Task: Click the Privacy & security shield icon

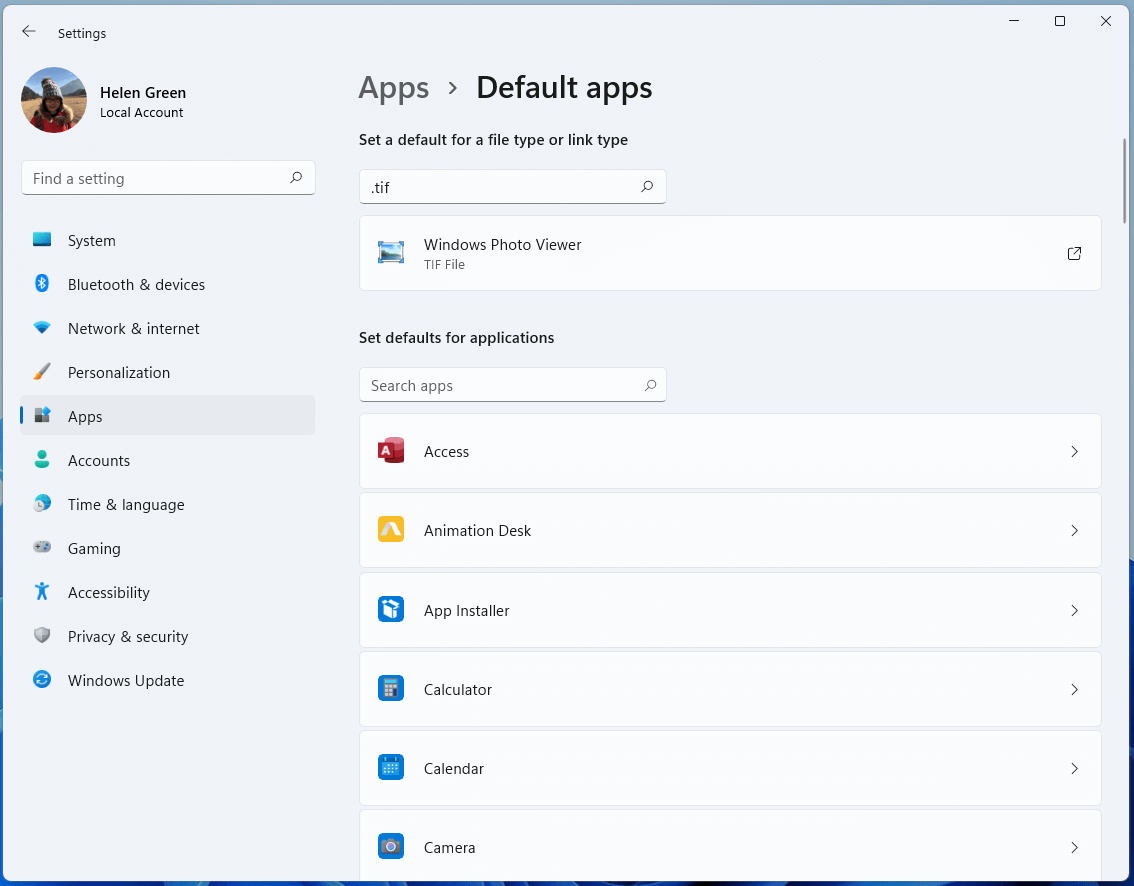Action: pos(42,635)
